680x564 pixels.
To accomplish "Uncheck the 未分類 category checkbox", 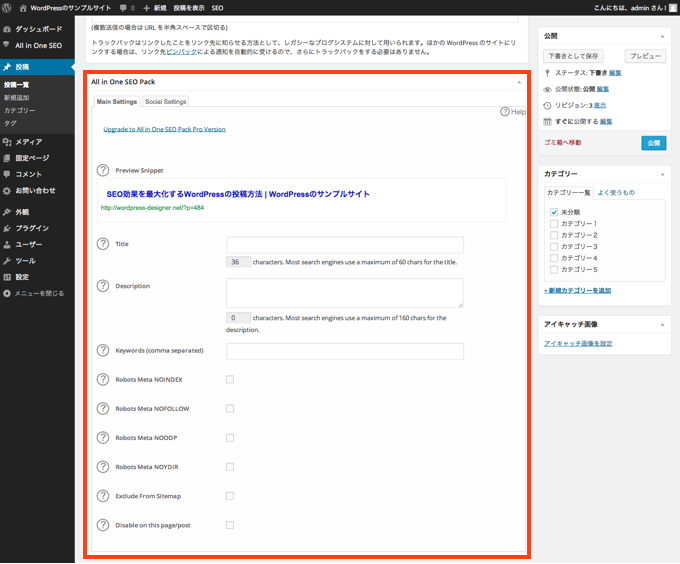I will coord(554,212).
